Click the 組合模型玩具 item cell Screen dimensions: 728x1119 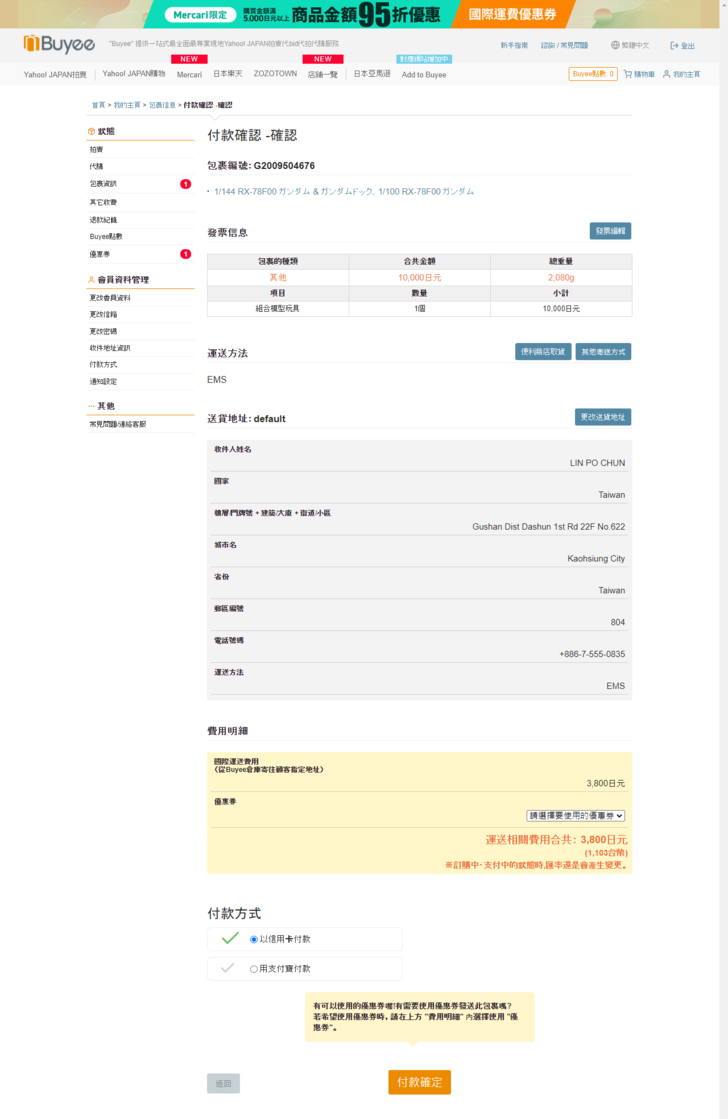pyautogui.click(x=278, y=309)
